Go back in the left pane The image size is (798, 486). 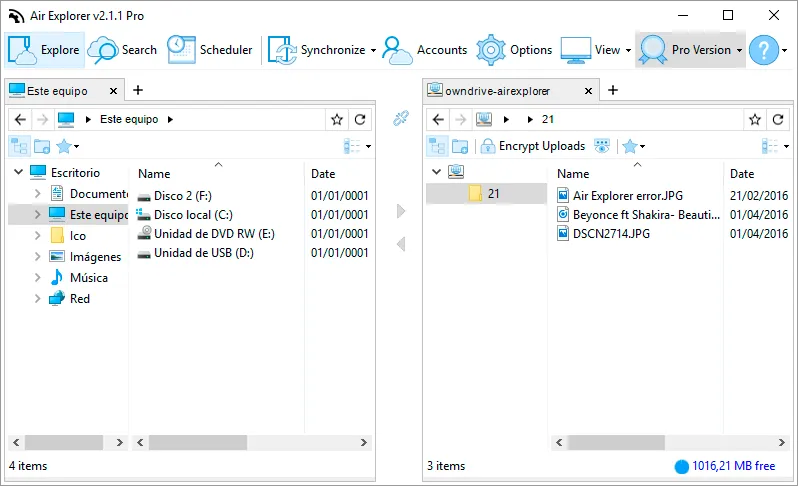click(x=20, y=120)
